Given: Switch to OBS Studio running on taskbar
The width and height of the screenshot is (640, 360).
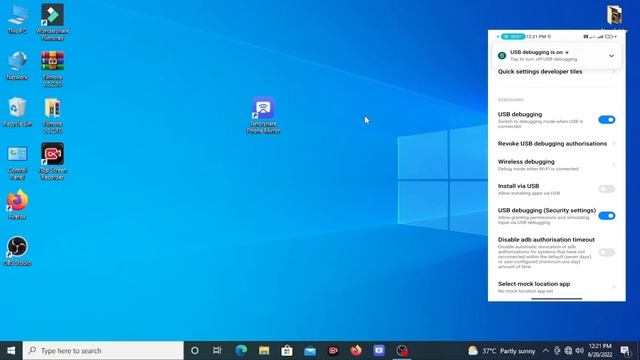Looking at the screenshot, I should (x=402, y=351).
